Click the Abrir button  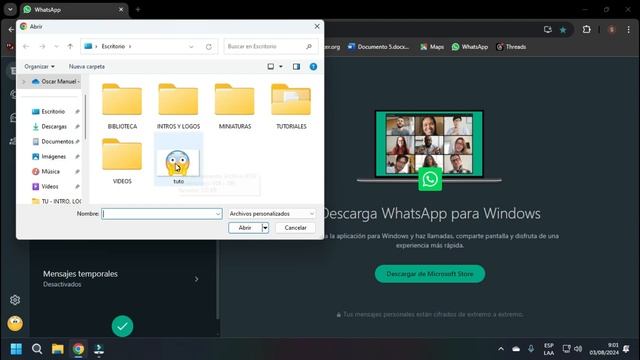point(245,228)
